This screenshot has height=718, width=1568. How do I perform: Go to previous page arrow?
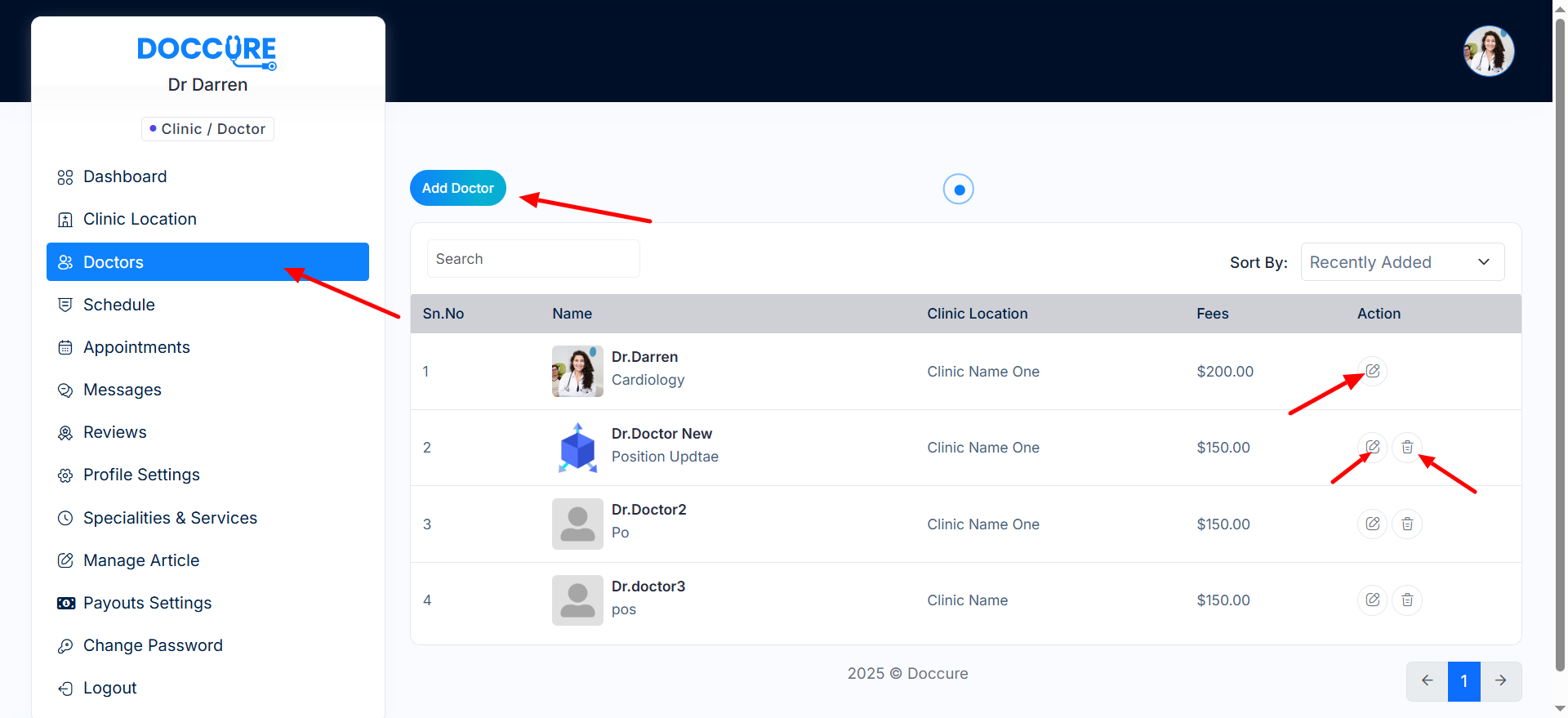pyautogui.click(x=1427, y=680)
